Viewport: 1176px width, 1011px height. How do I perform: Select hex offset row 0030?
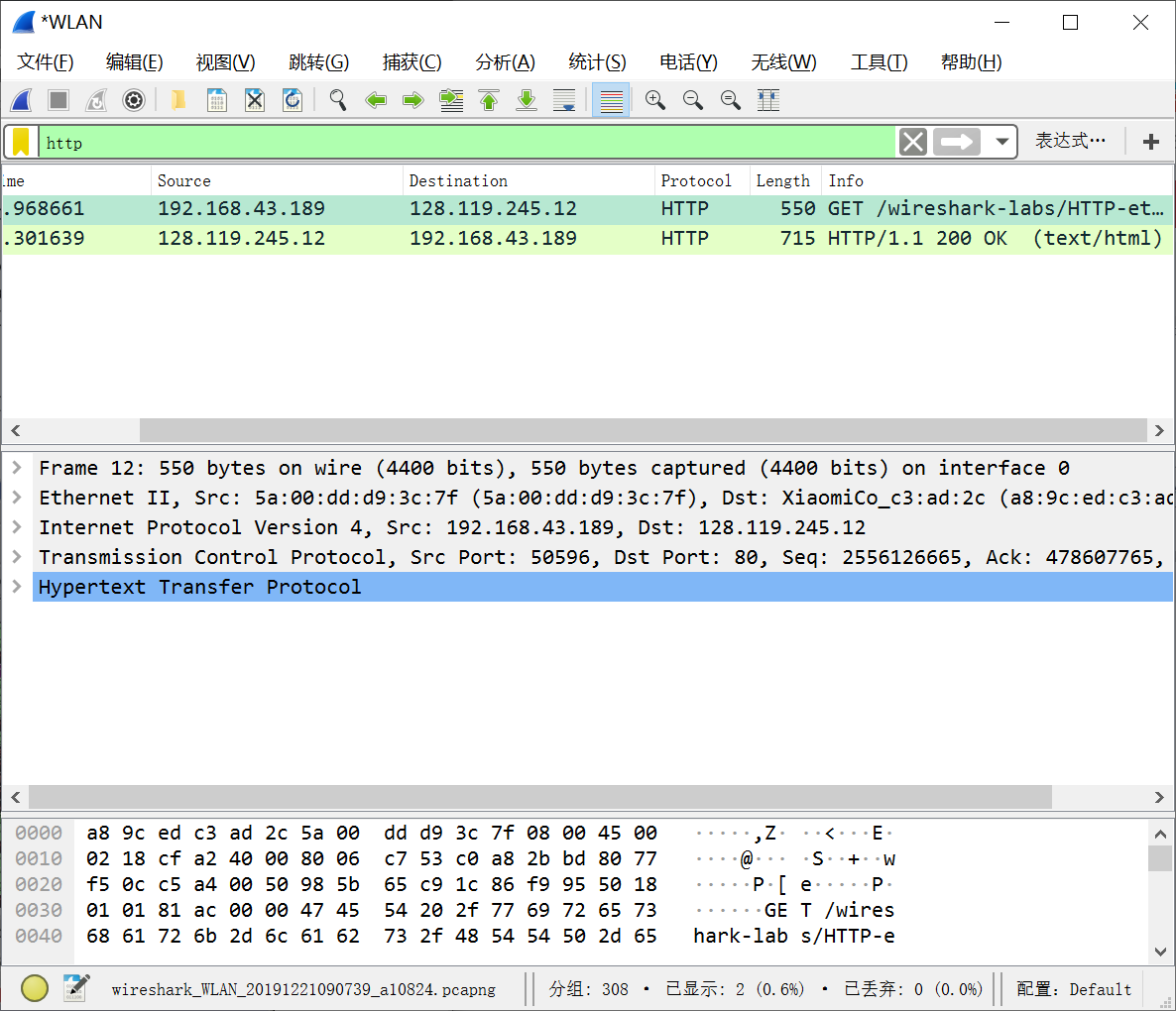(39, 911)
